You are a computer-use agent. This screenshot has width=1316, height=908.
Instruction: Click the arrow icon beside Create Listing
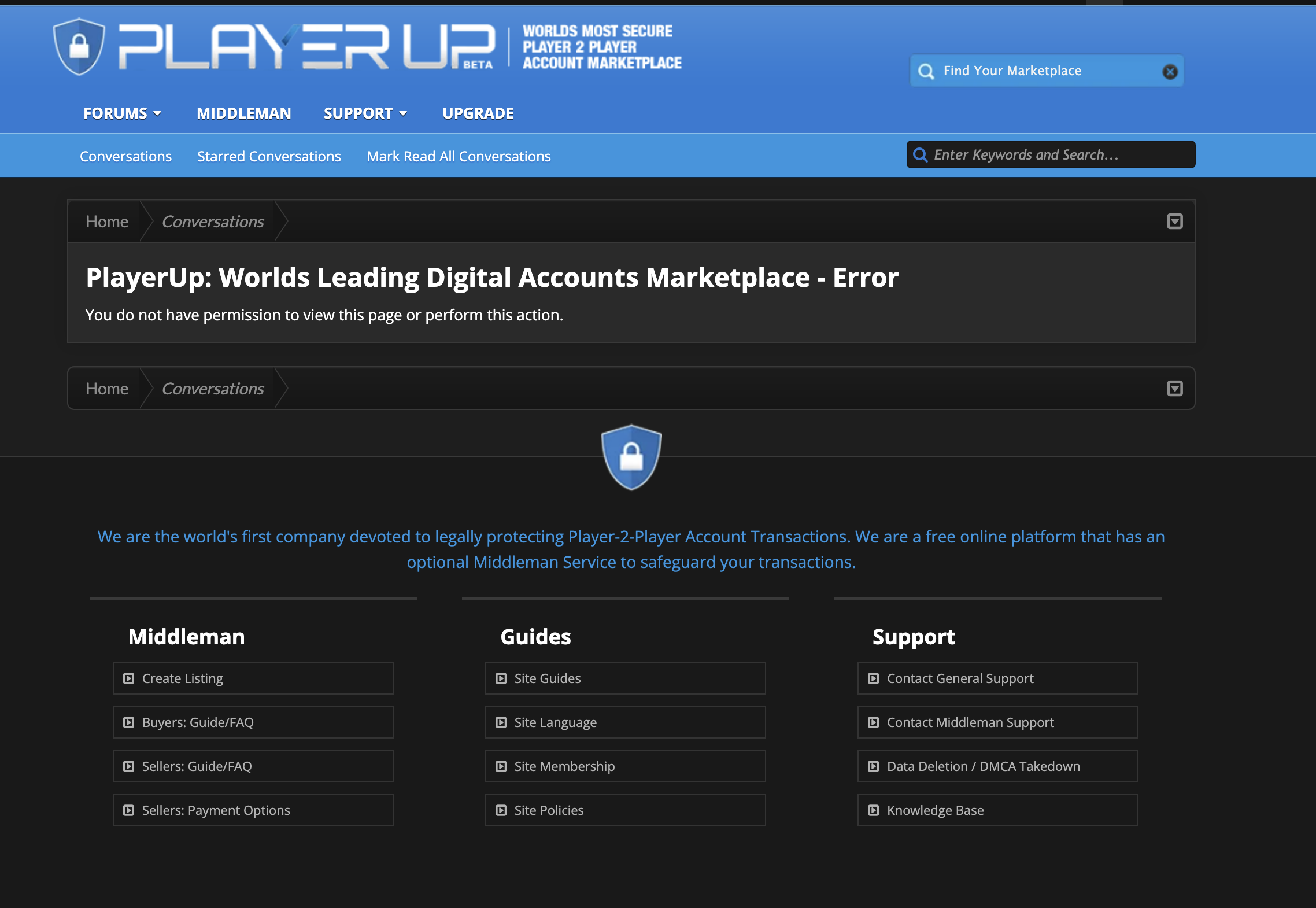[129, 678]
